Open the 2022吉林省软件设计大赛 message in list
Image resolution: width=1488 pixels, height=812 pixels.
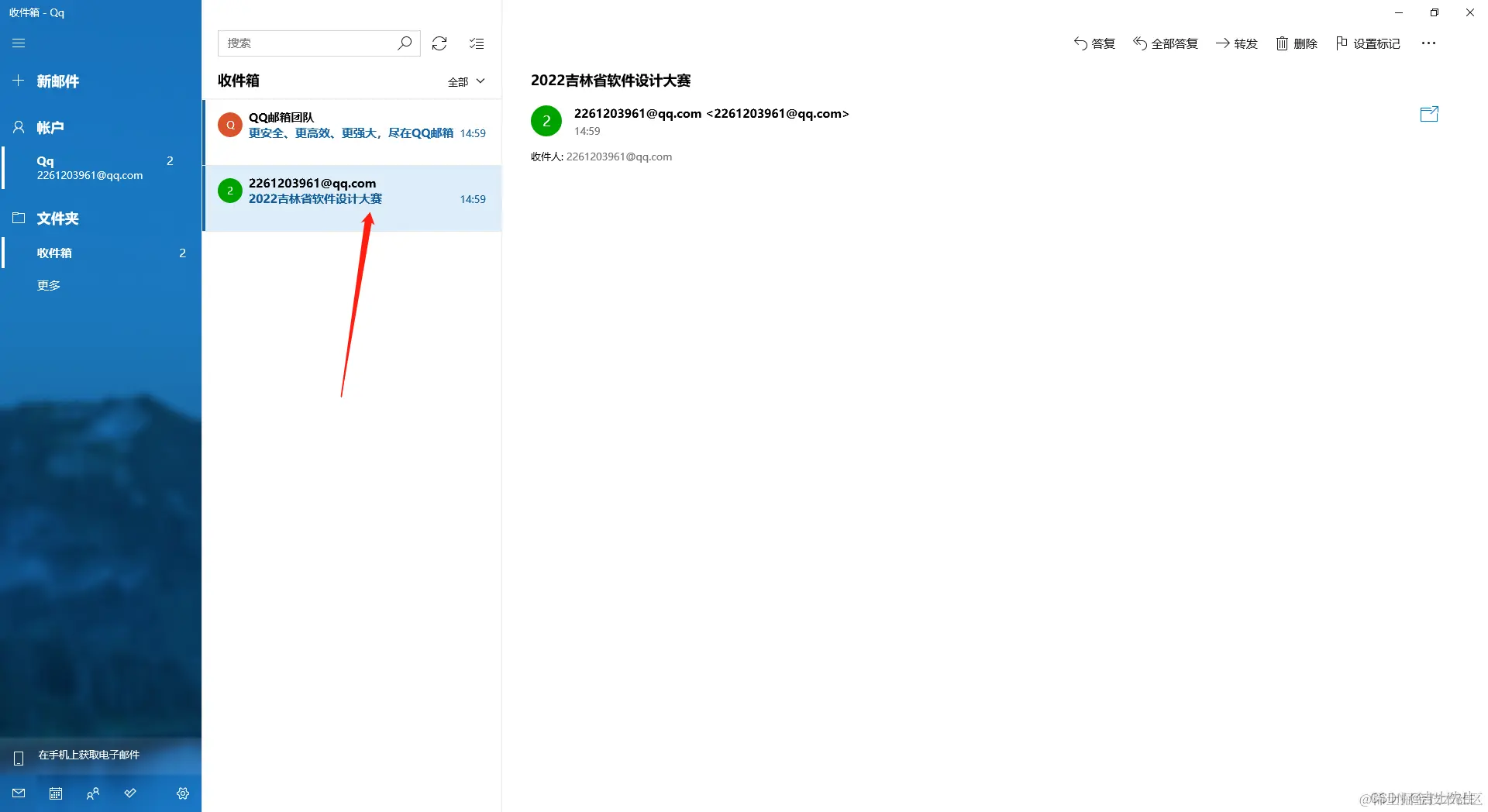pyautogui.click(x=353, y=198)
